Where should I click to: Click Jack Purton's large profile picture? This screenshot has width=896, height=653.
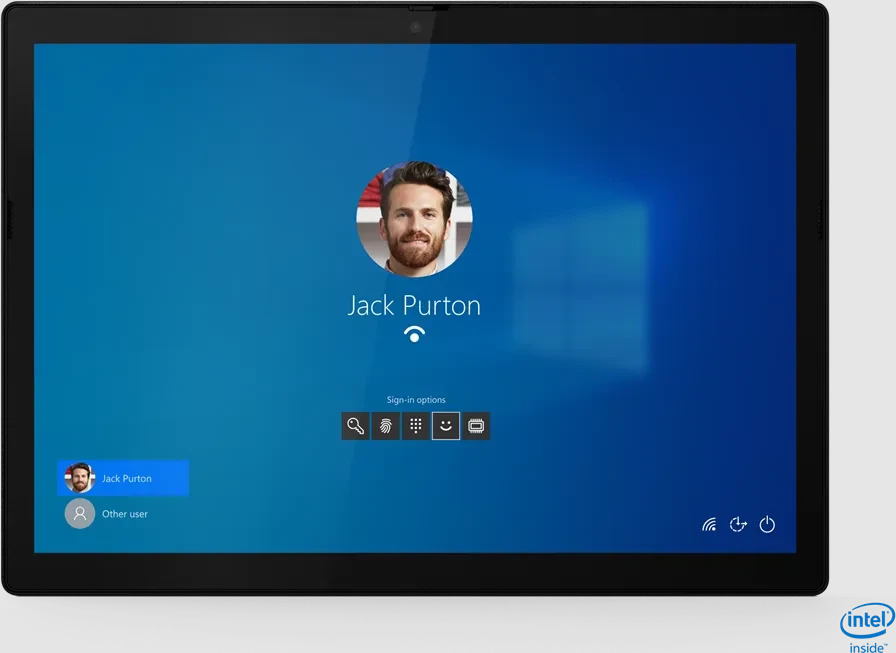[414, 219]
